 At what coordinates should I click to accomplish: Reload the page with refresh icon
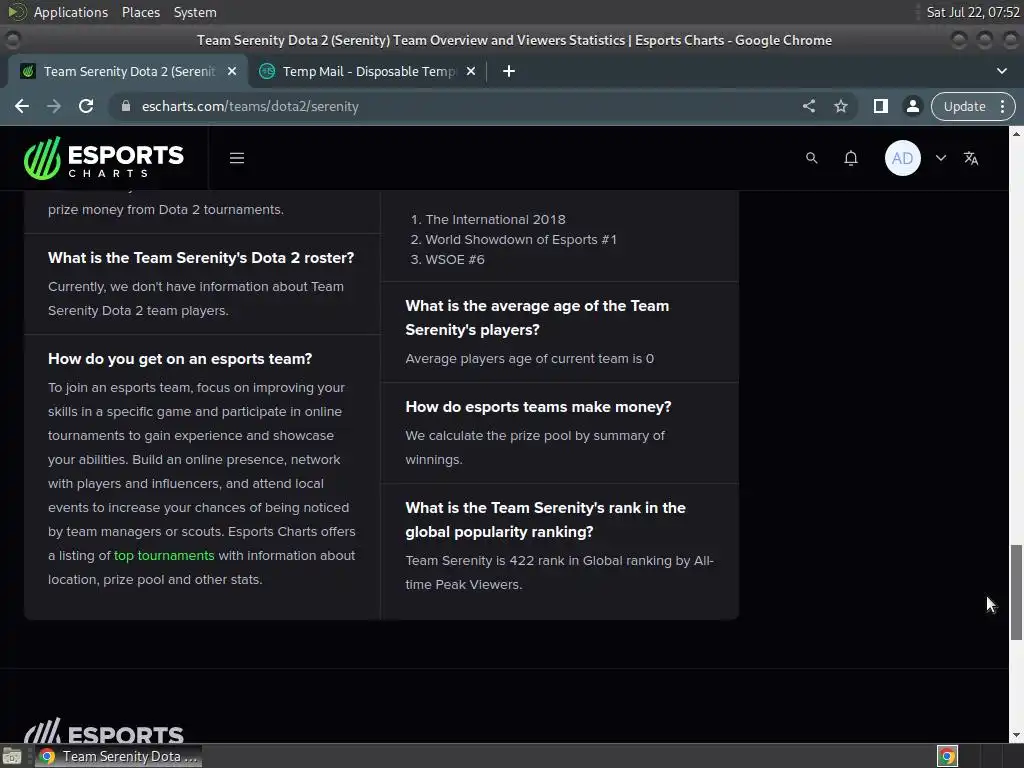pyautogui.click(x=86, y=106)
